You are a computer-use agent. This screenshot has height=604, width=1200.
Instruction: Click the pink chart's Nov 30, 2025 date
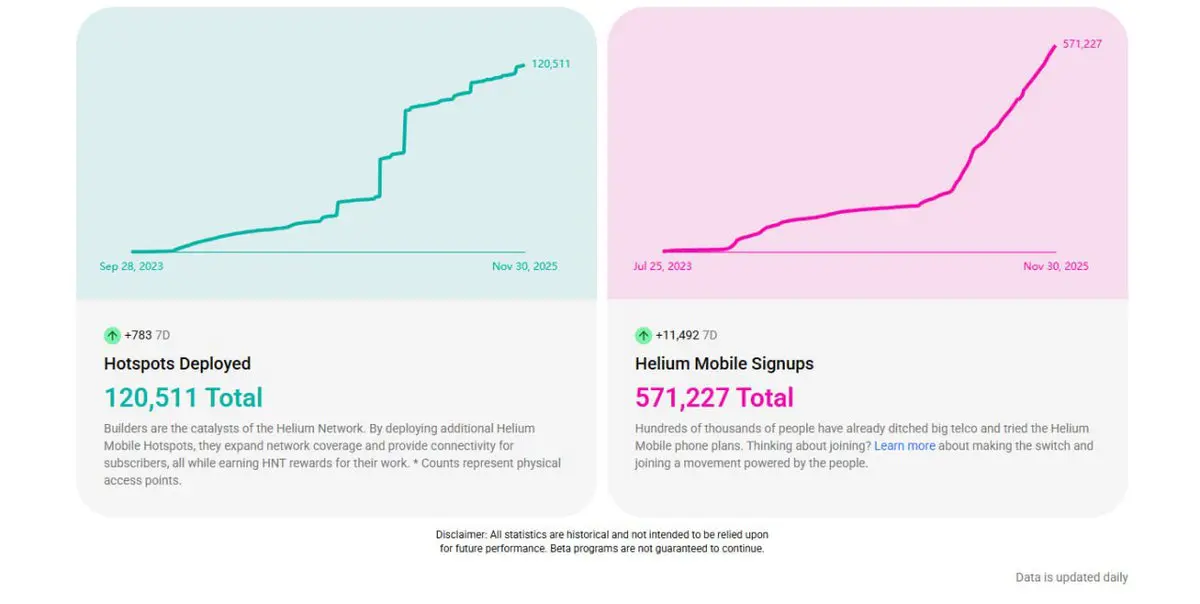(x=1056, y=267)
